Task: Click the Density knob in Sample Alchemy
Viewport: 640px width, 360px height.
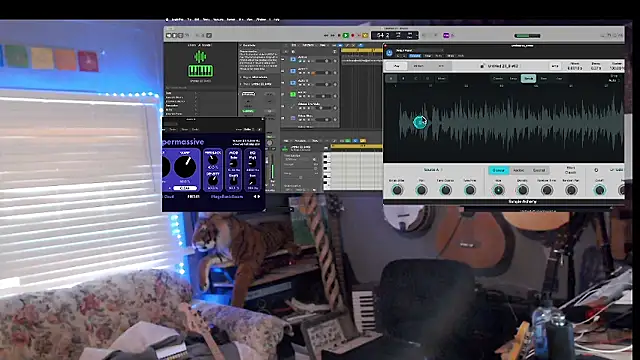Action: (x=522, y=190)
